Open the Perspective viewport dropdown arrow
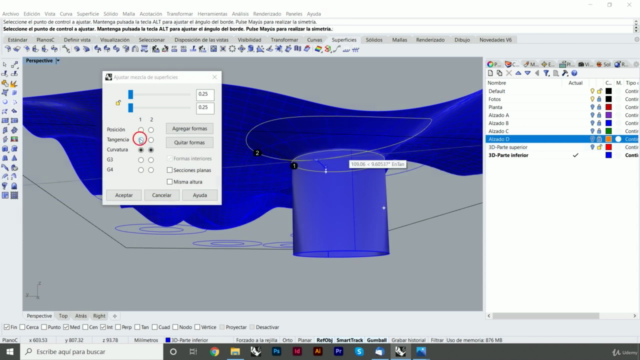Screen dimensions: 640x360 [58, 60]
